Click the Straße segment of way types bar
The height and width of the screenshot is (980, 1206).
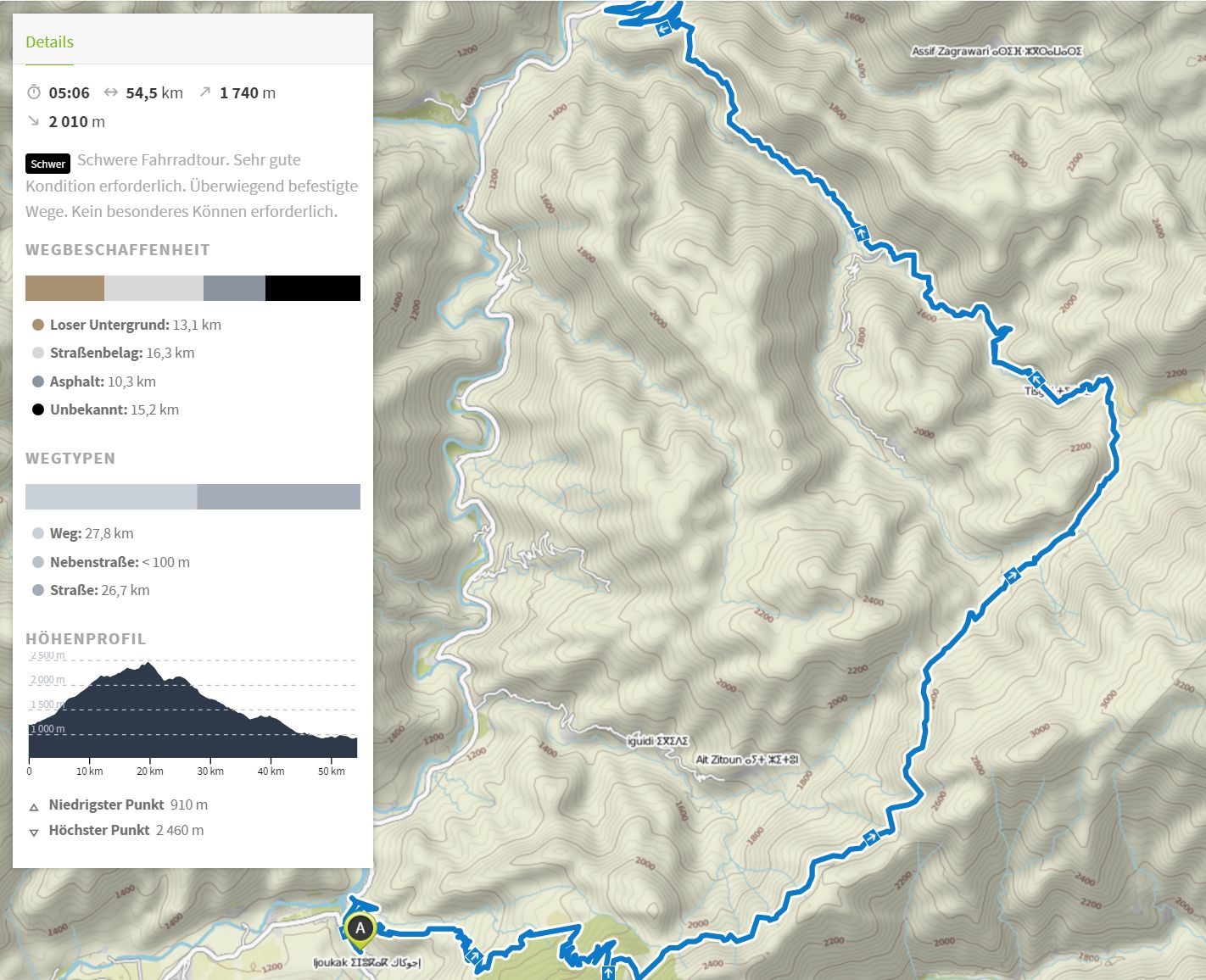278,497
